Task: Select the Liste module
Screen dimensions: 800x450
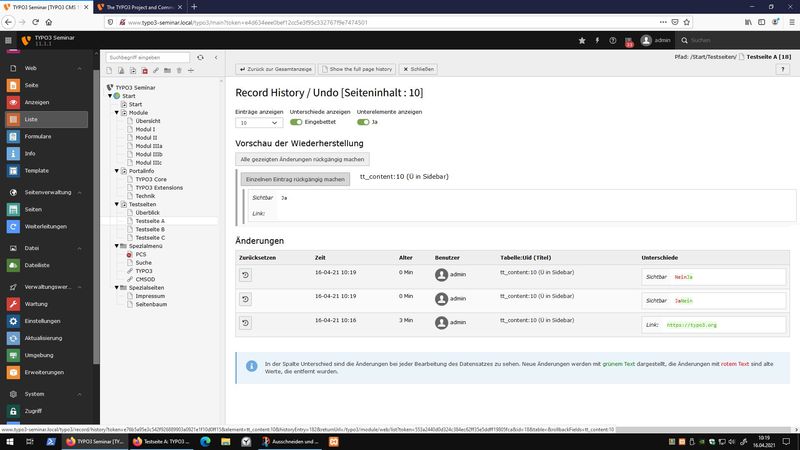Action: (x=46, y=119)
